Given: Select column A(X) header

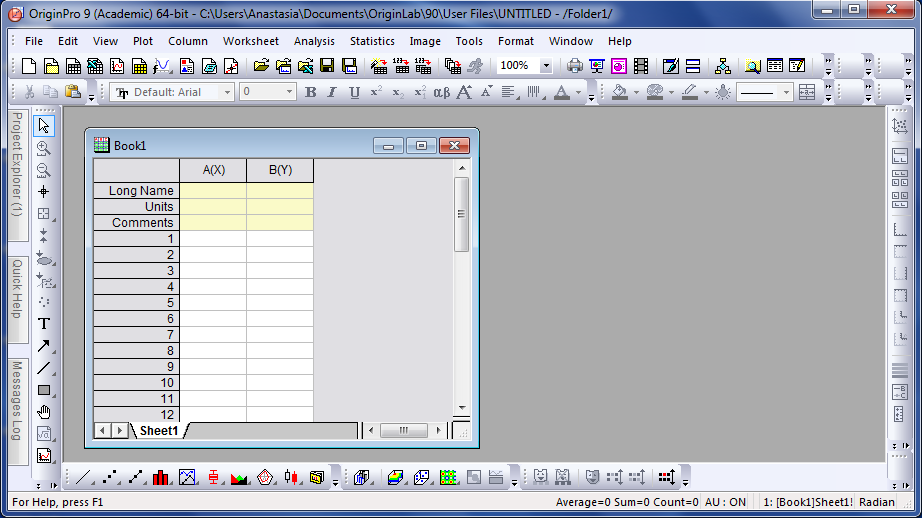Looking at the screenshot, I should (x=213, y=170).
